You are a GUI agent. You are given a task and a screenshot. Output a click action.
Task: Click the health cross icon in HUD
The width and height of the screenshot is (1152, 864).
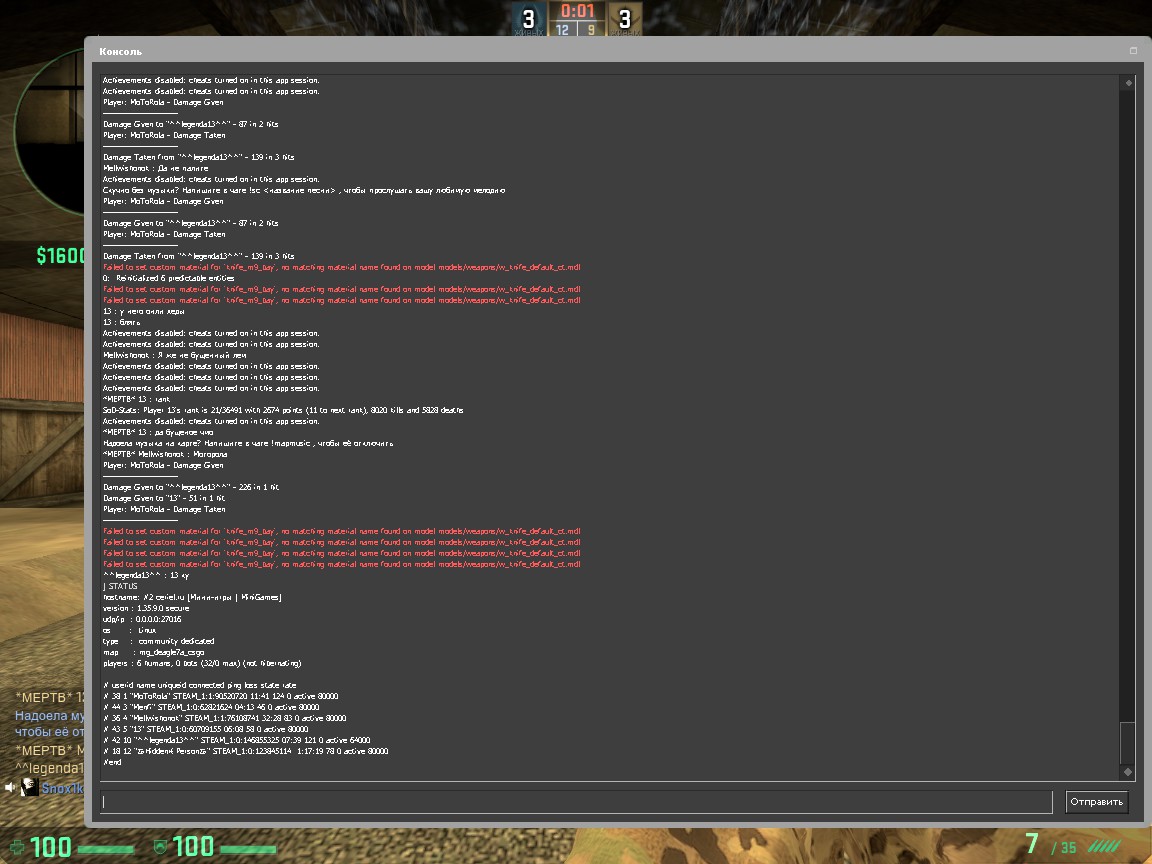[x=15, y=848]
